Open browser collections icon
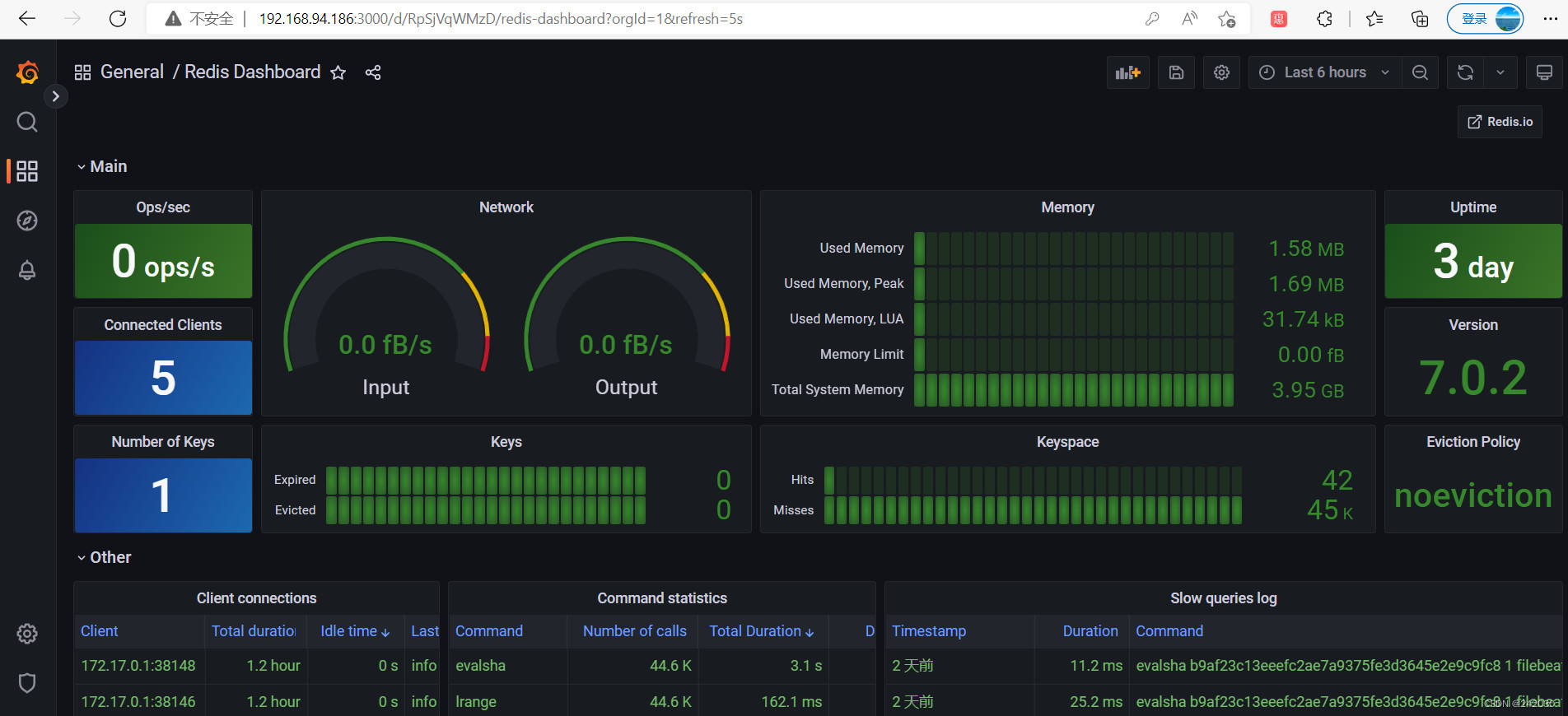The height and width of the screenshot is (716, 1568). coord(1420,19)
